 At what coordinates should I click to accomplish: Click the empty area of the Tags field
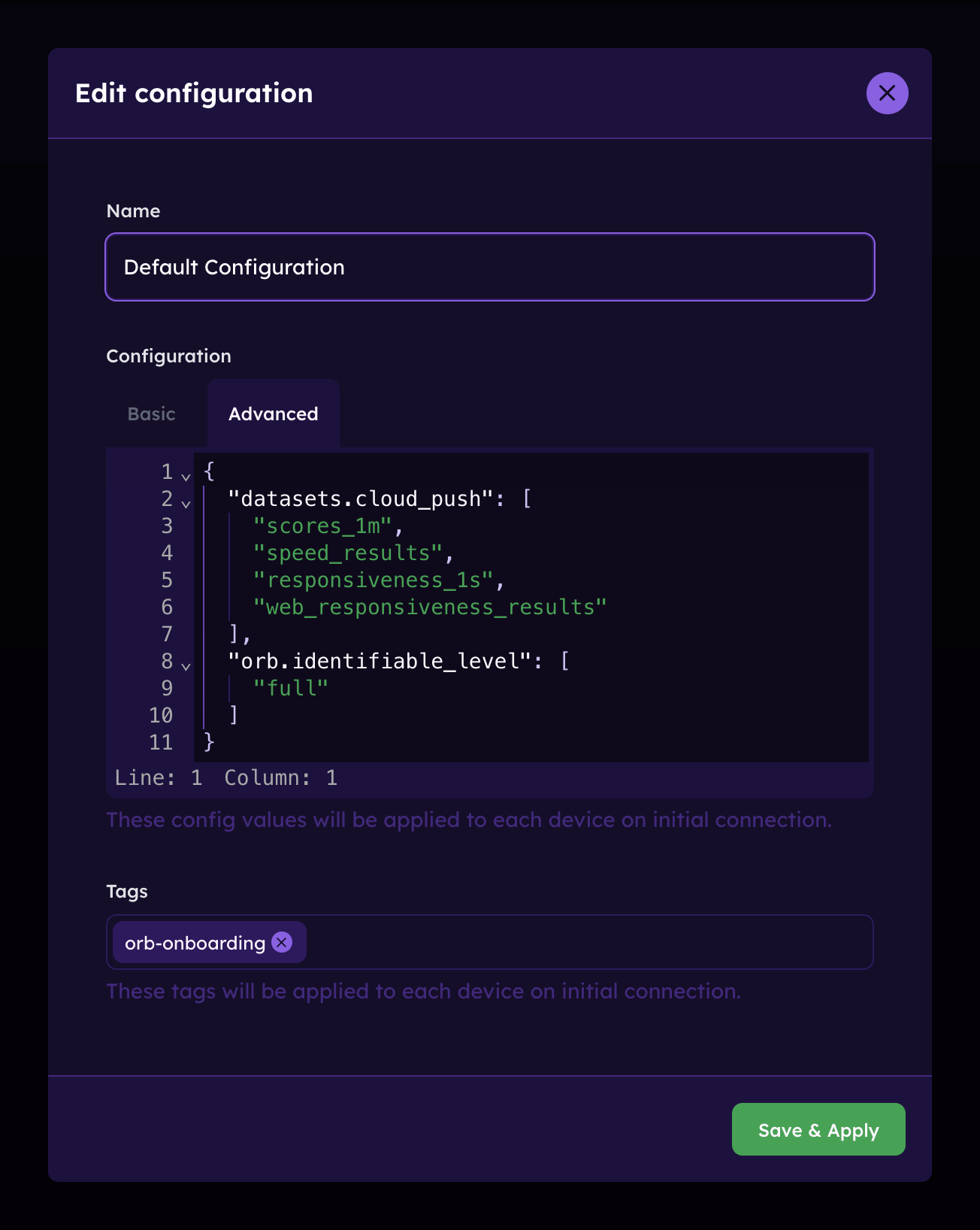click(x=586, y=942)
